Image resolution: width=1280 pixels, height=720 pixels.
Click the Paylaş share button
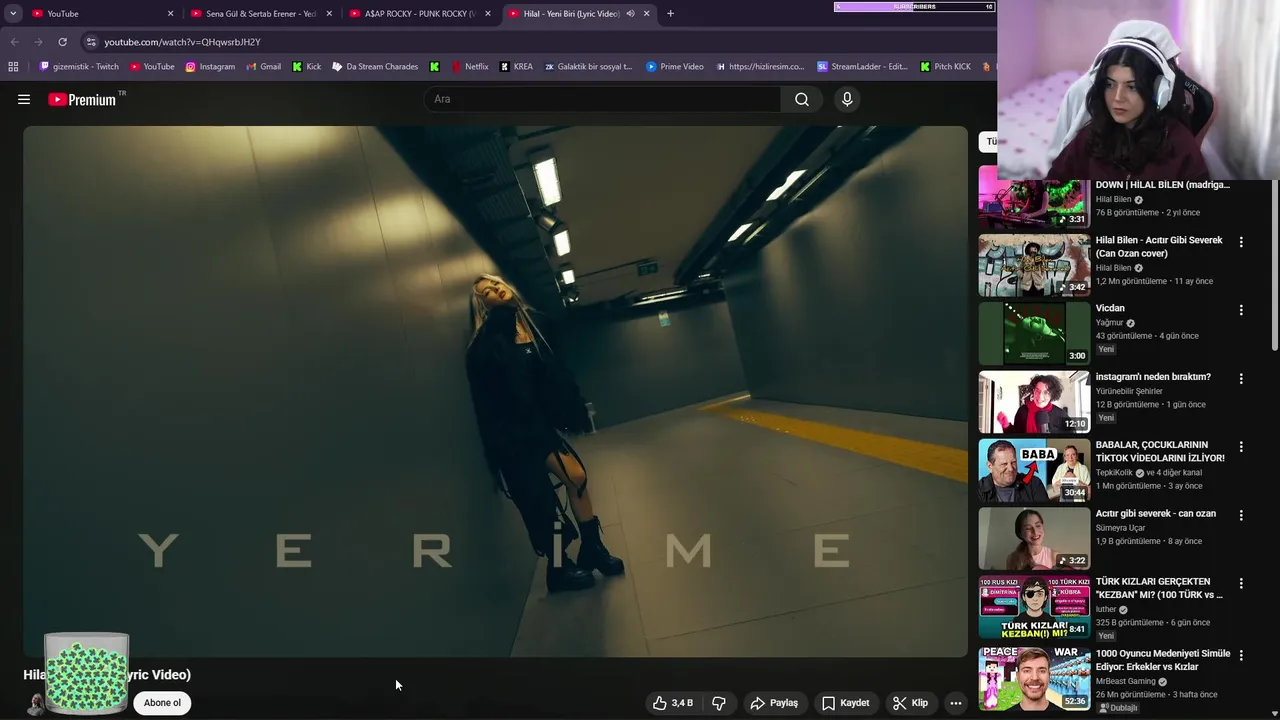coord(774,703)
